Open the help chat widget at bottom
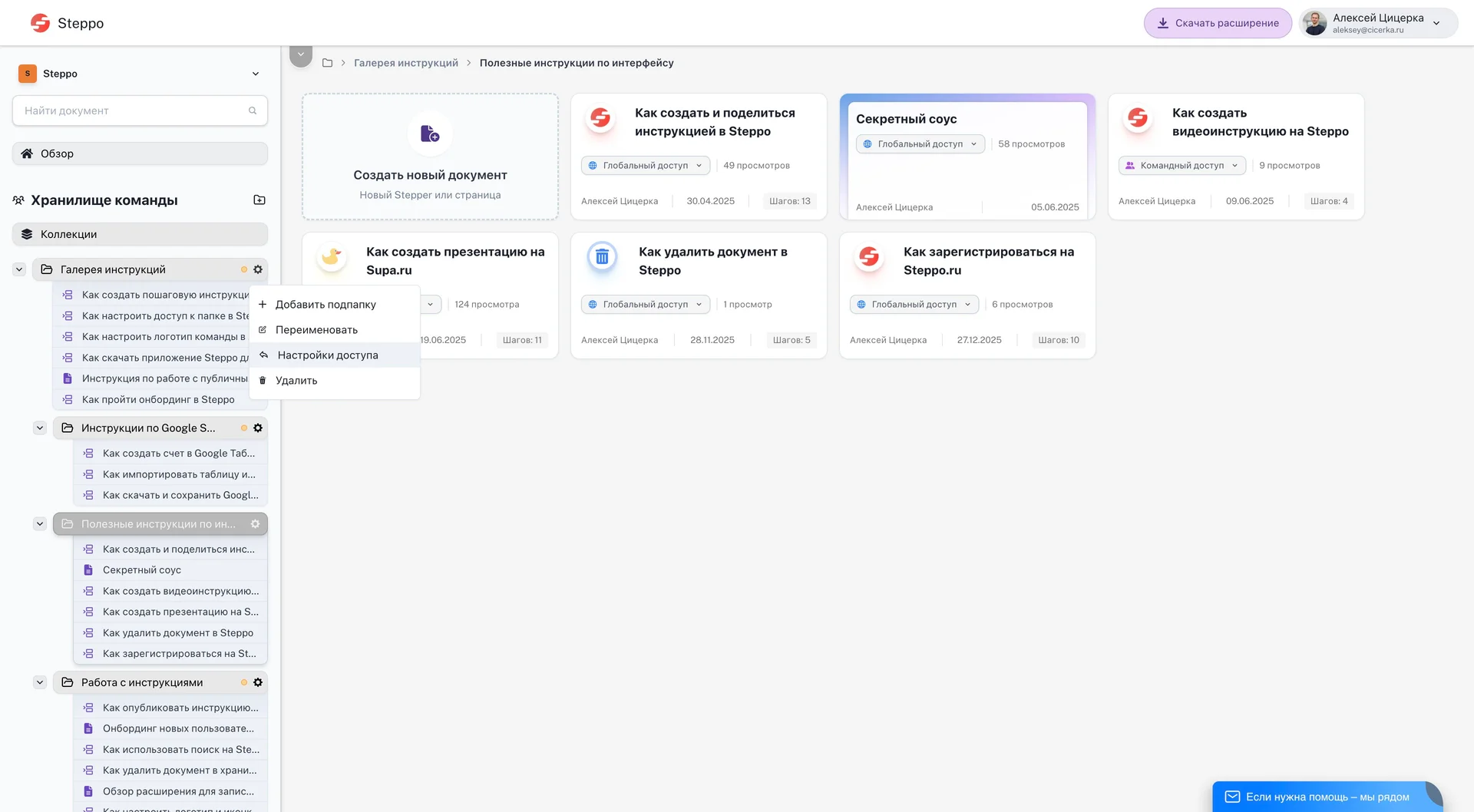Screen dimensions: 1474x812 pyautogui.click(x=1327, y=797)
